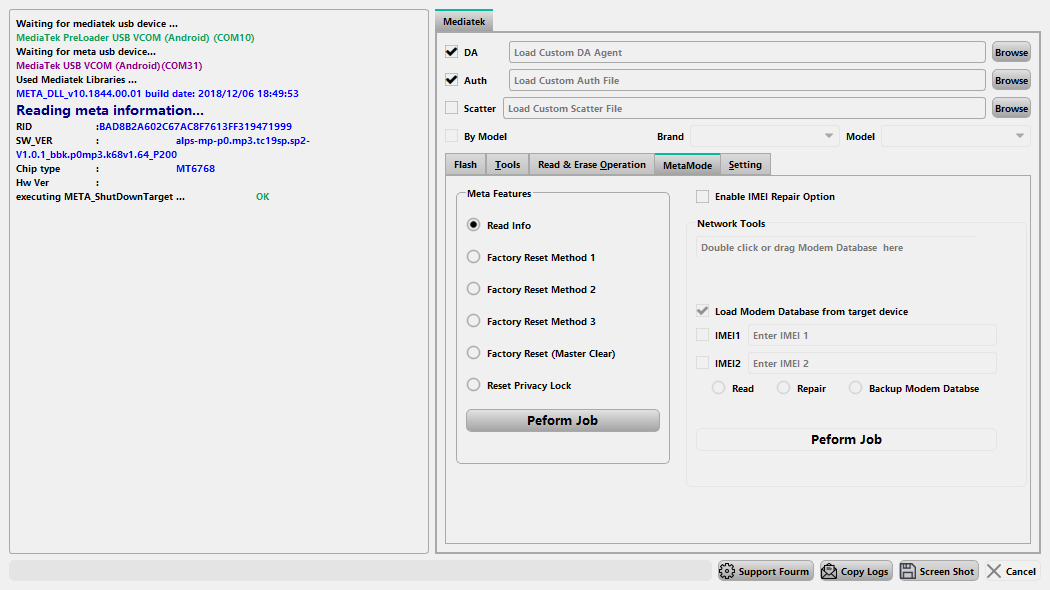The width and height of the screenshot is (1050, 590).
Task: Check the IMEI2 checkbox
Action: coord(702,364)
